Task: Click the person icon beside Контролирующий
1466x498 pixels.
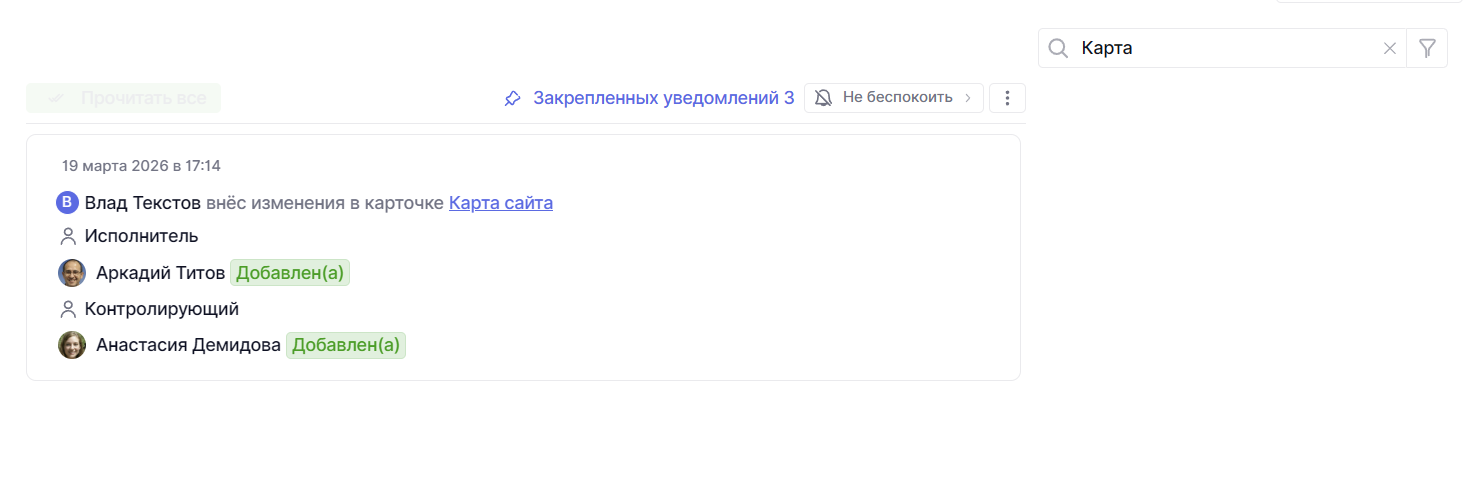Action: click(68, 309)
